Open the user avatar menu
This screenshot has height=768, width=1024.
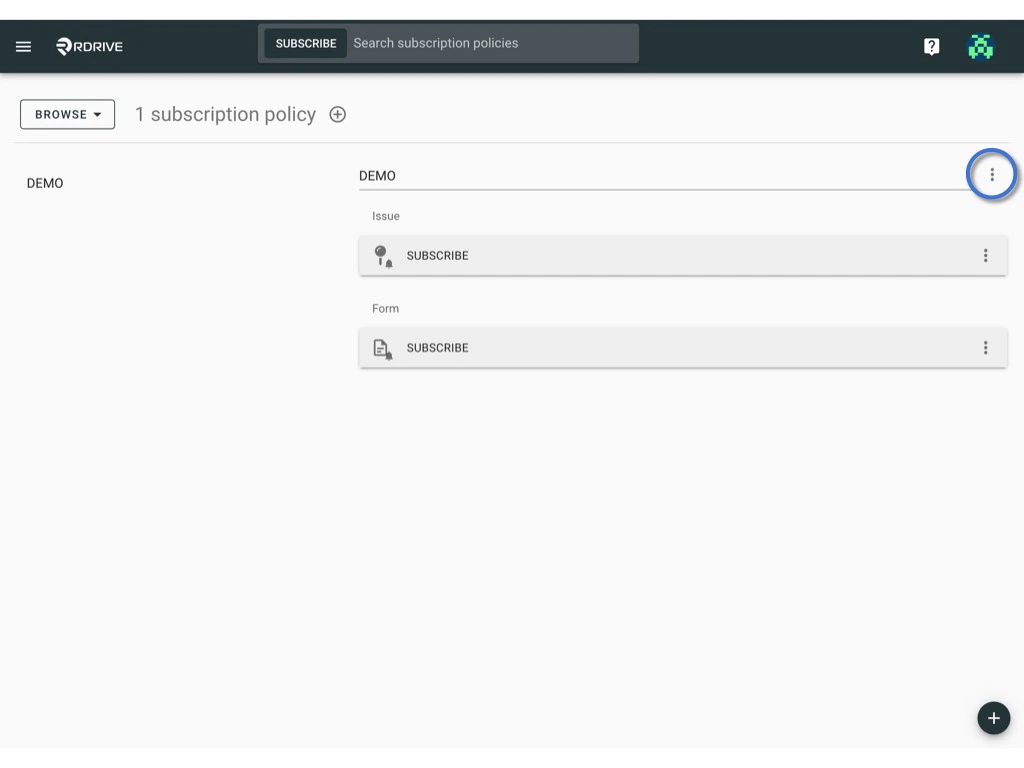point(981,45)
